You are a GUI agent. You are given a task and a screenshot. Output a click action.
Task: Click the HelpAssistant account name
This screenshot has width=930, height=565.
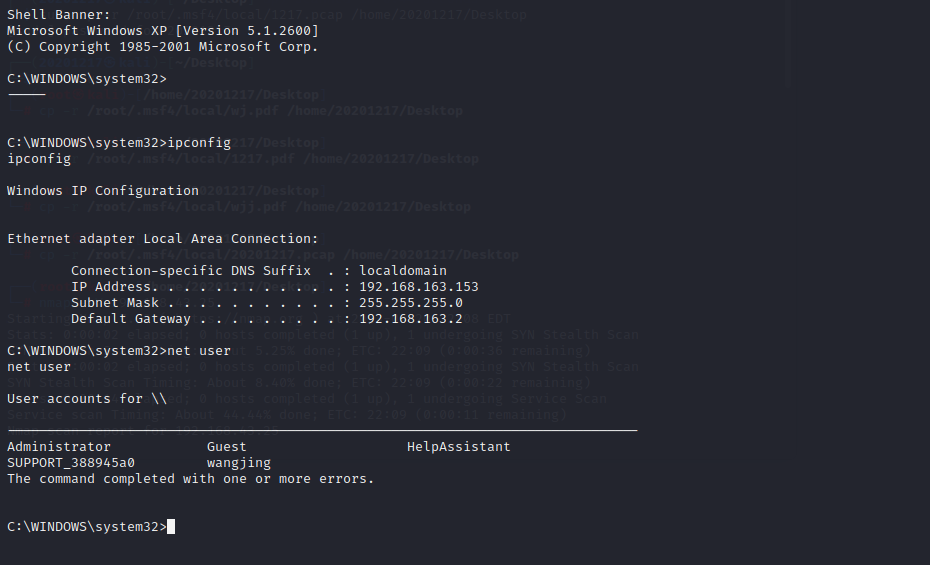[x=459, y=447]
